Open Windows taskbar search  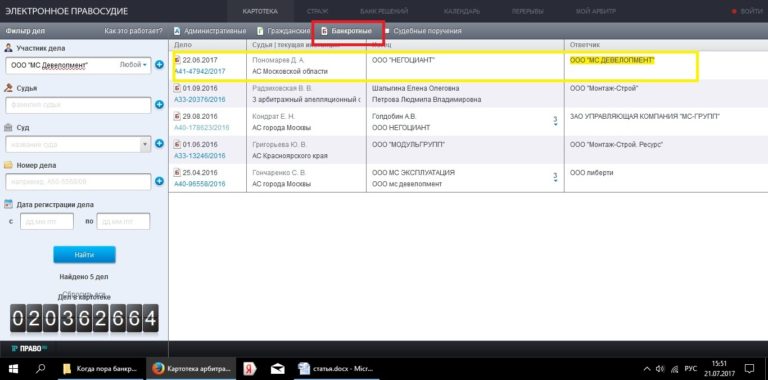41,369
